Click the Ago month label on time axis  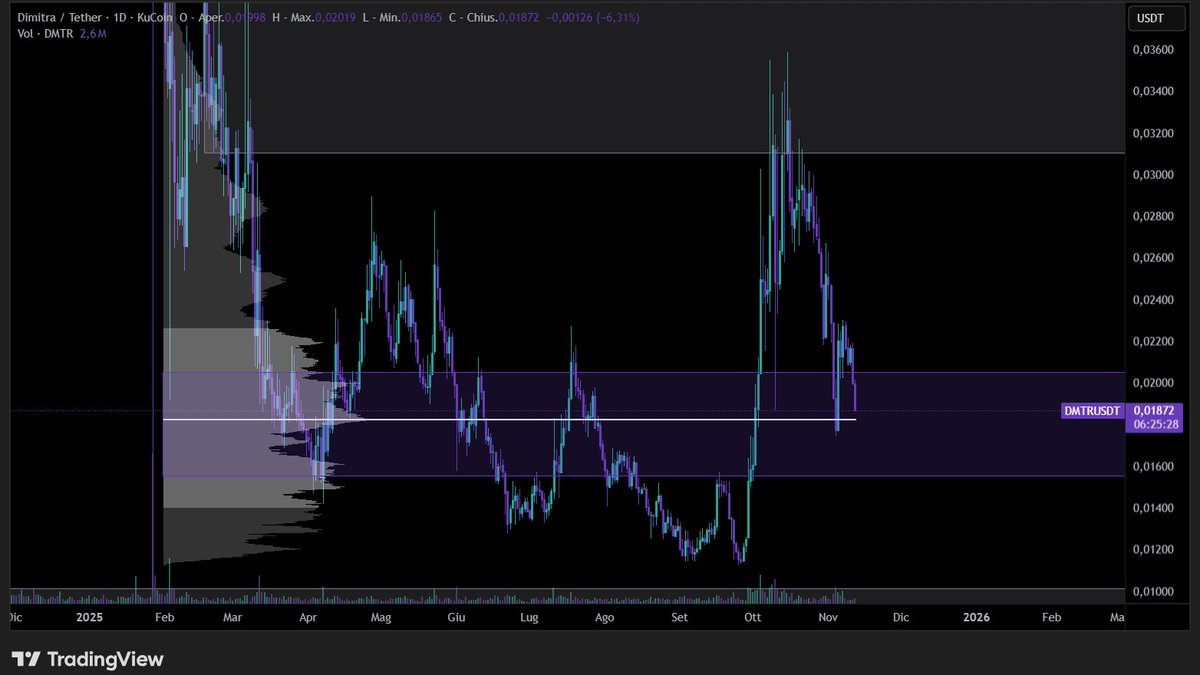tap(604, 617)
